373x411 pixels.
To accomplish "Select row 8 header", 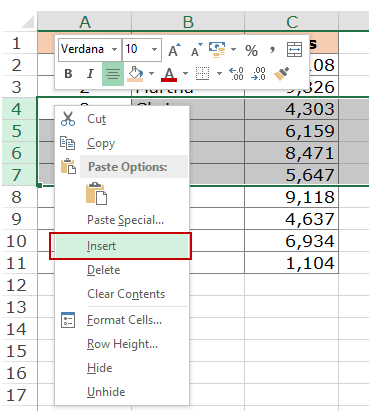I will [x=19, y=197].
